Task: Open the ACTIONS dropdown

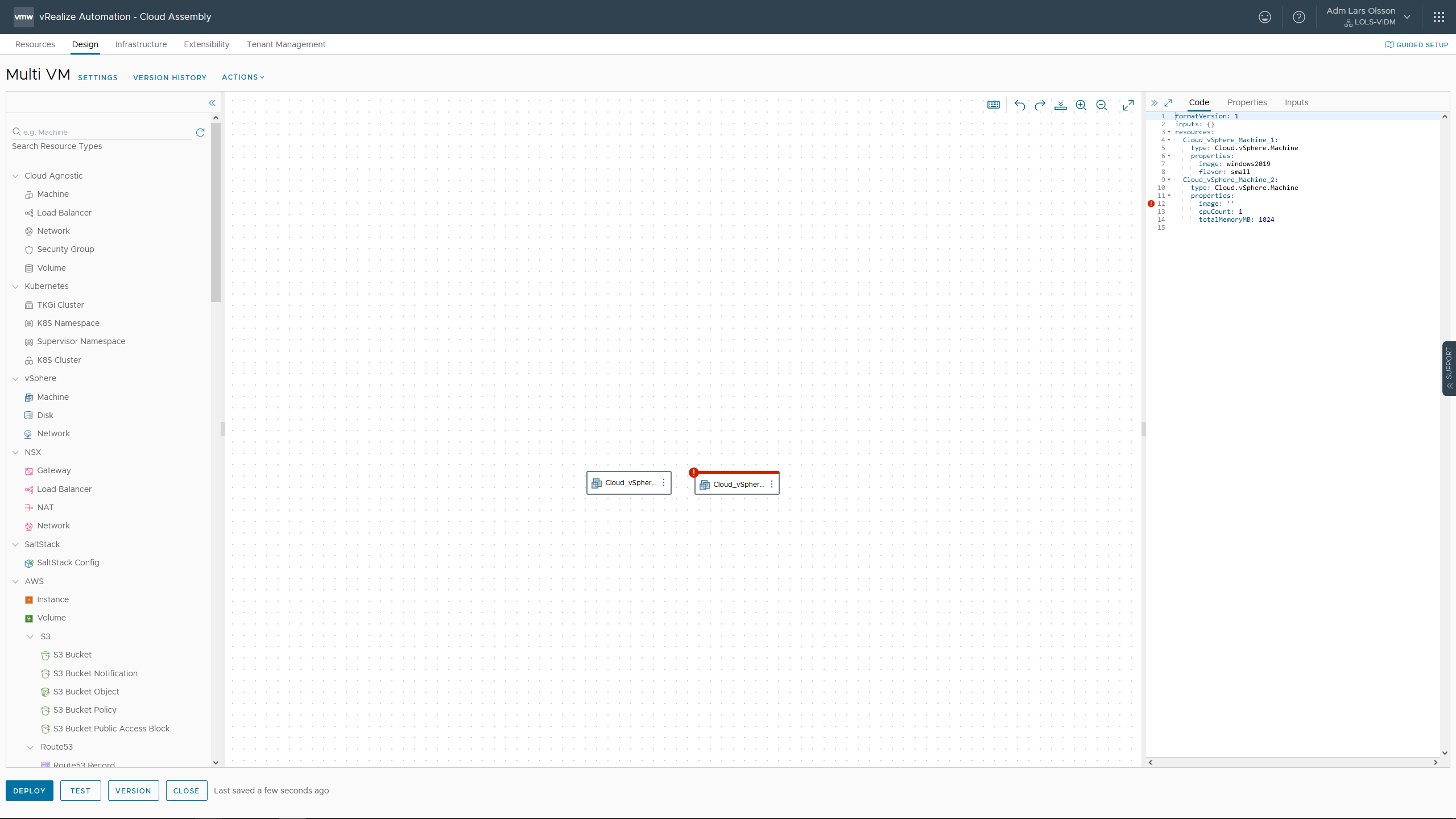Action: [x=243, y=77]
